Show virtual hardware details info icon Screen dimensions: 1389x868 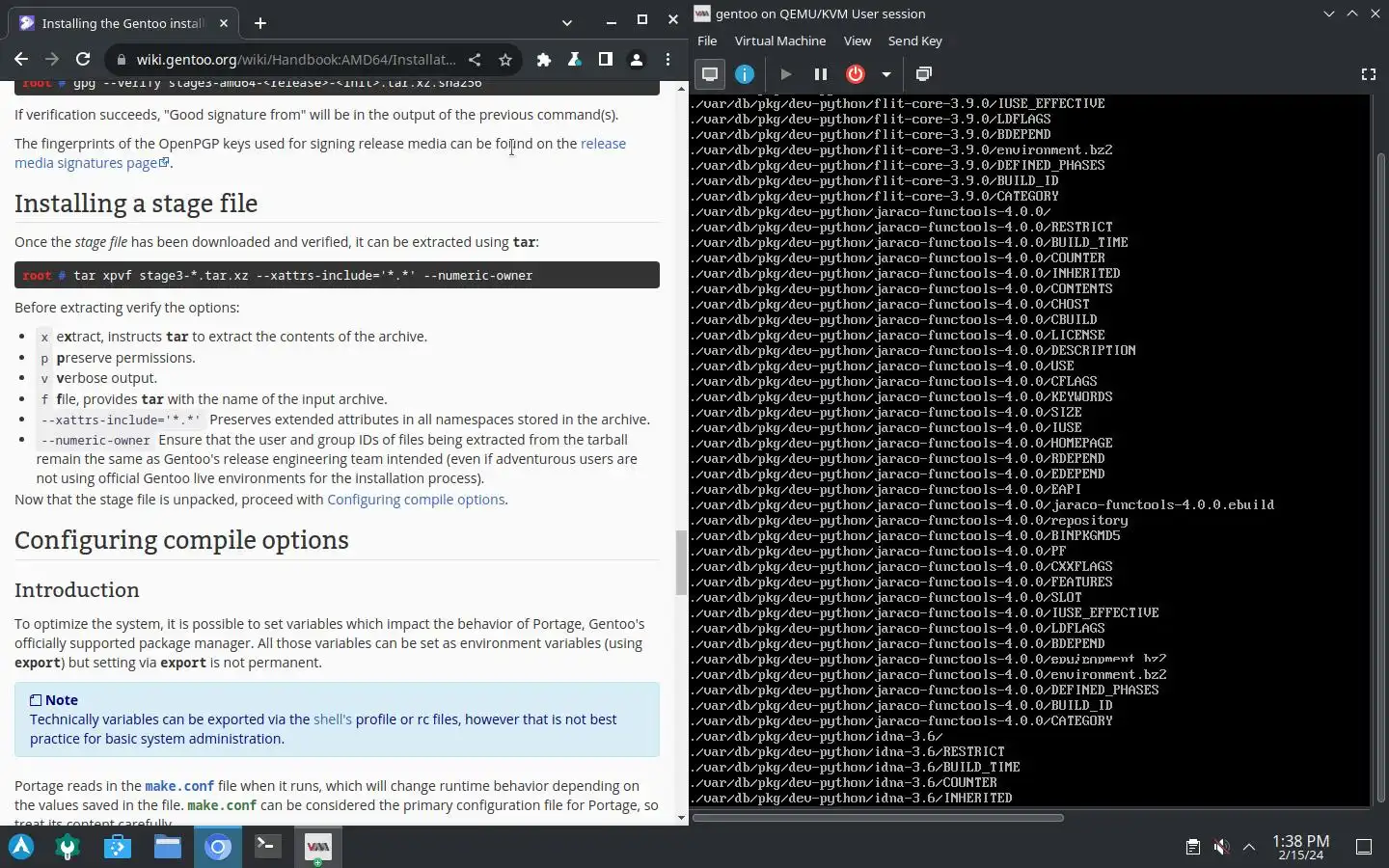click(x=745, y=74)
